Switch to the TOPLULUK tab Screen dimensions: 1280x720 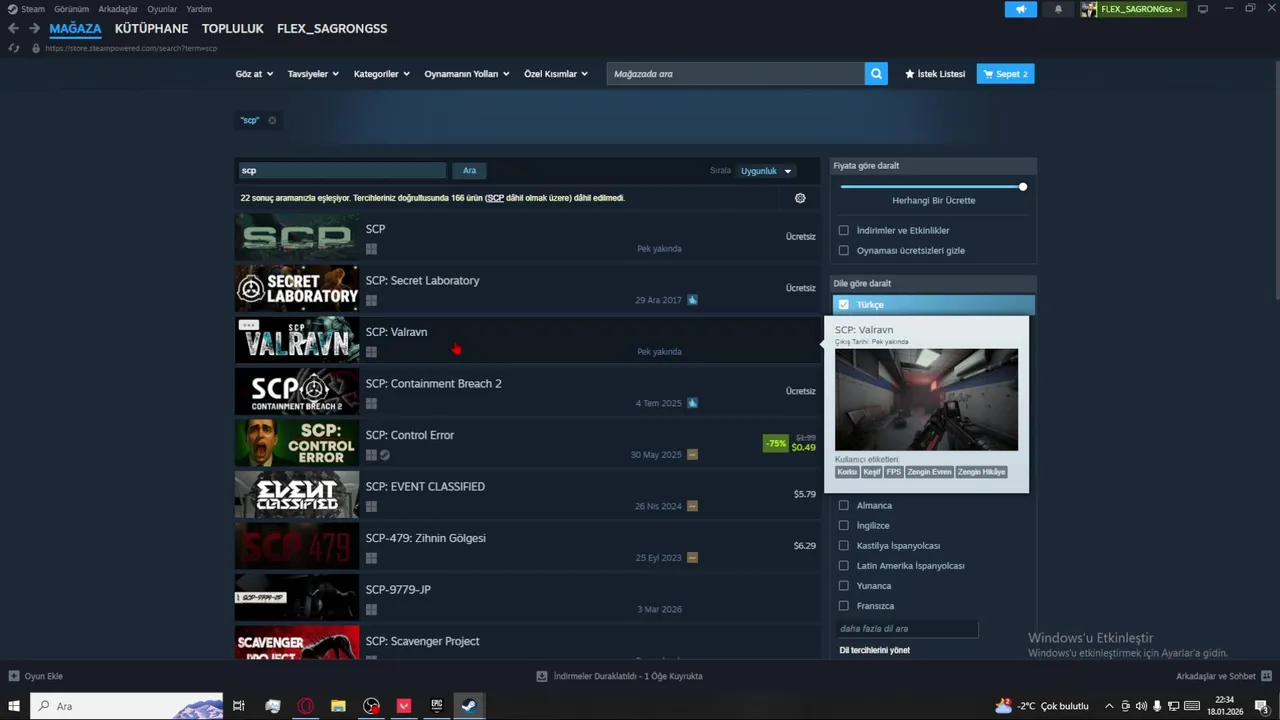pyautogui.click(x=232, y=28)
